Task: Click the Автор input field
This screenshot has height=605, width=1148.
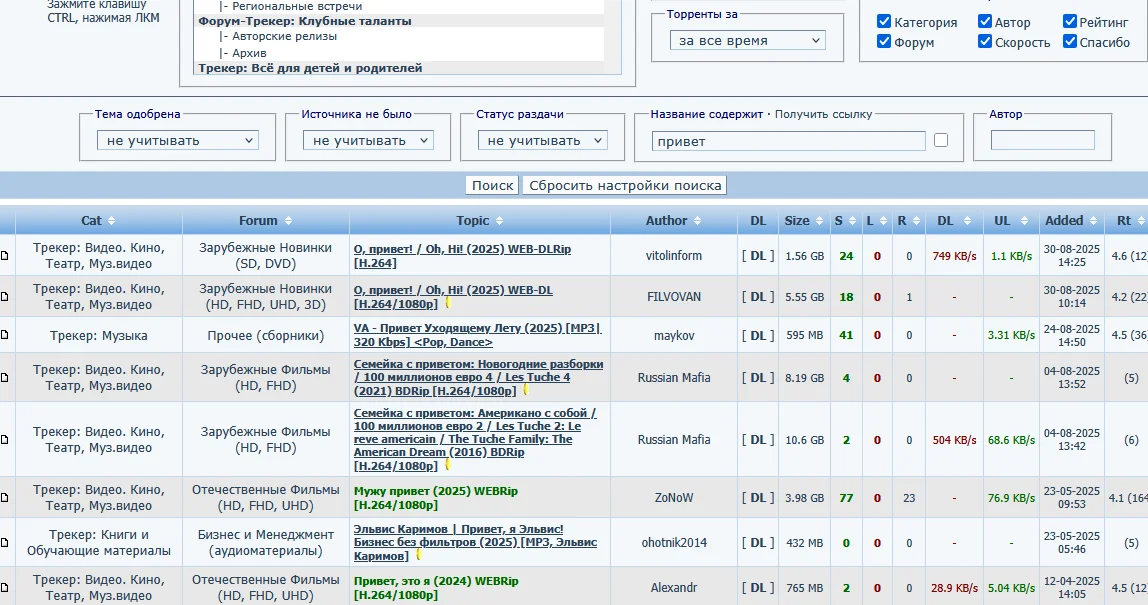Action: coord(1042,140)
